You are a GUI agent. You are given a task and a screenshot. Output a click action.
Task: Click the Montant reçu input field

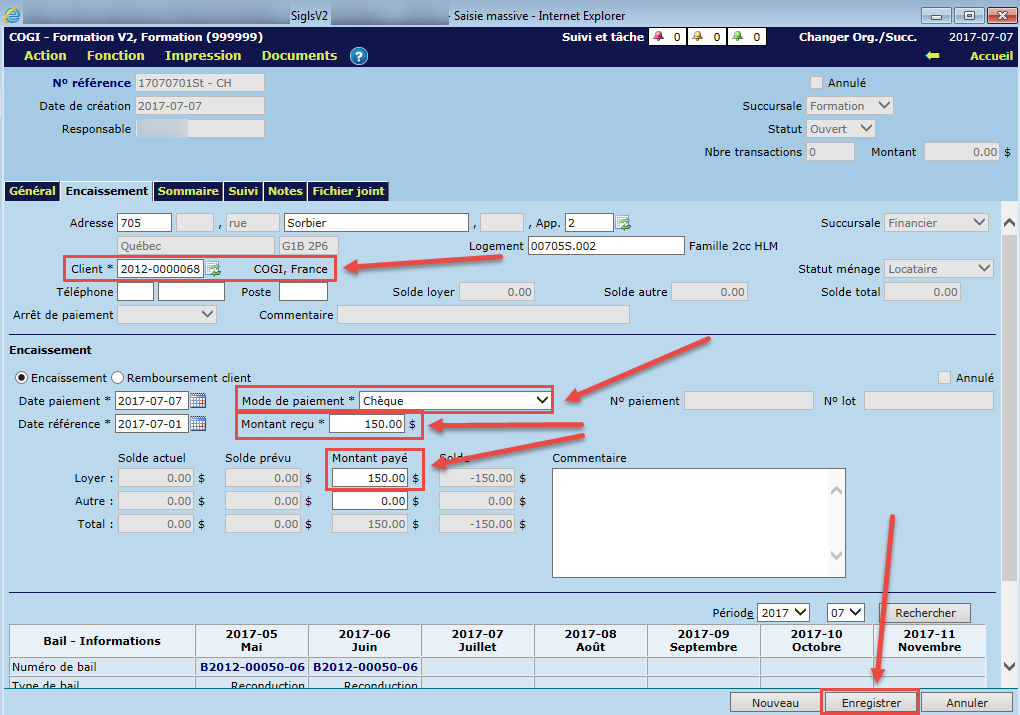366,424
